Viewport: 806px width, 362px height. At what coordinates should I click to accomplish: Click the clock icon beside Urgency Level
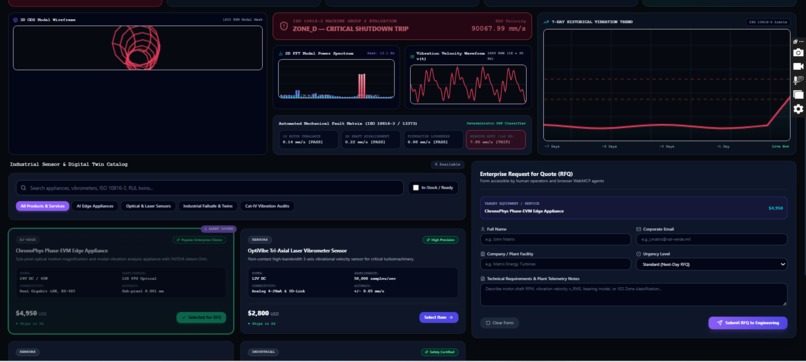[x=638, y=254]
